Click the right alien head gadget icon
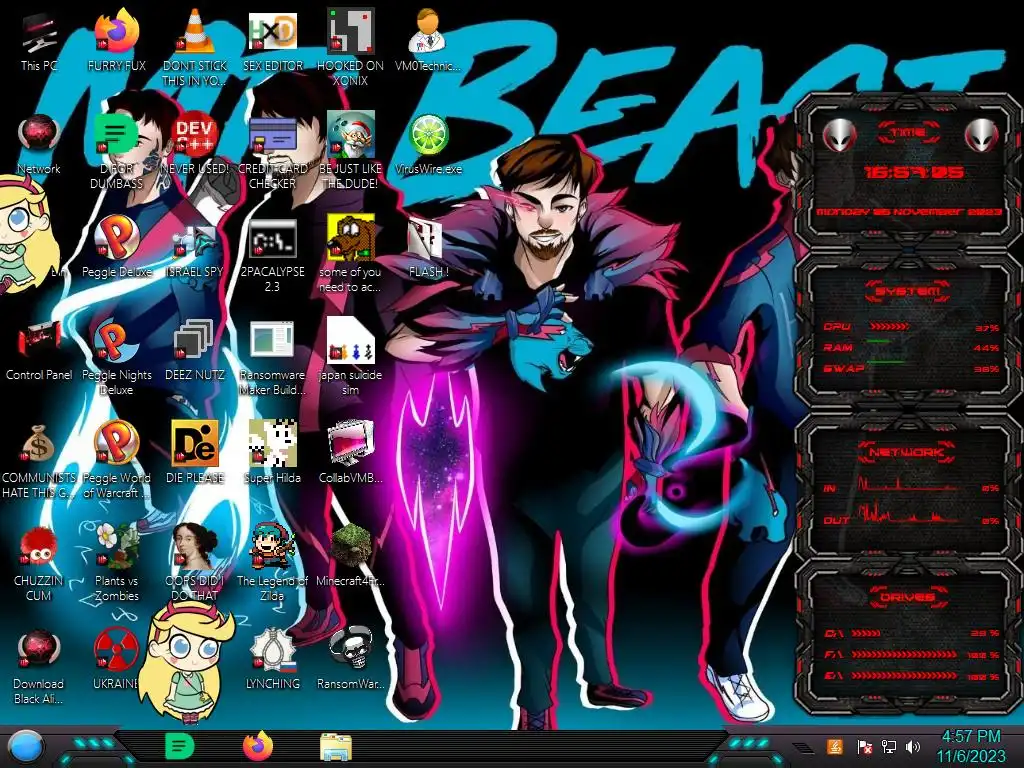 982,135
